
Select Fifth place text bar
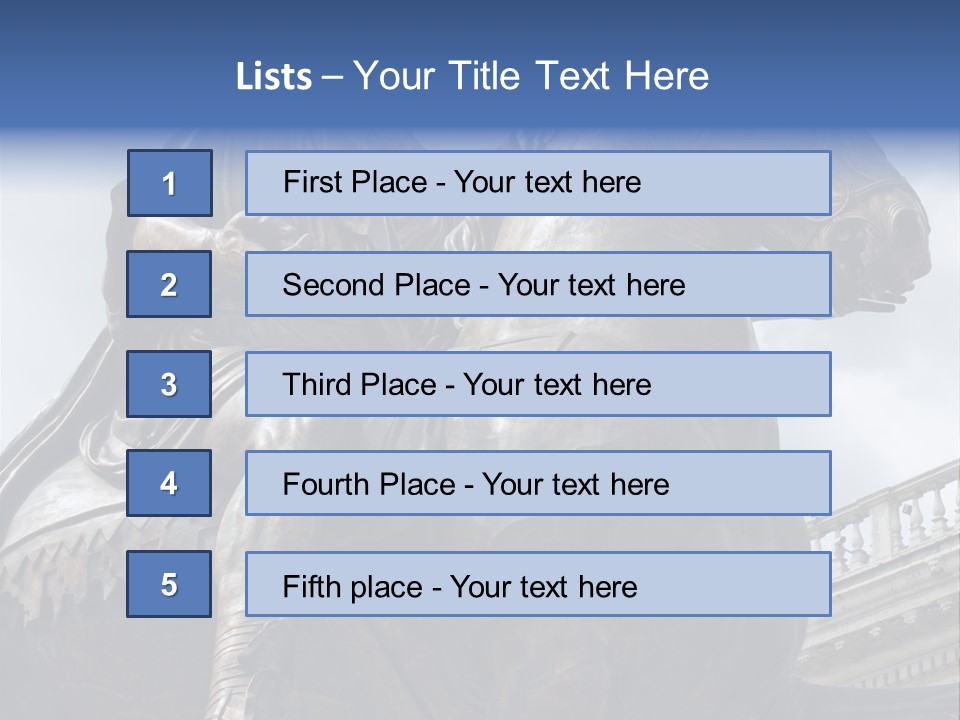538,584
